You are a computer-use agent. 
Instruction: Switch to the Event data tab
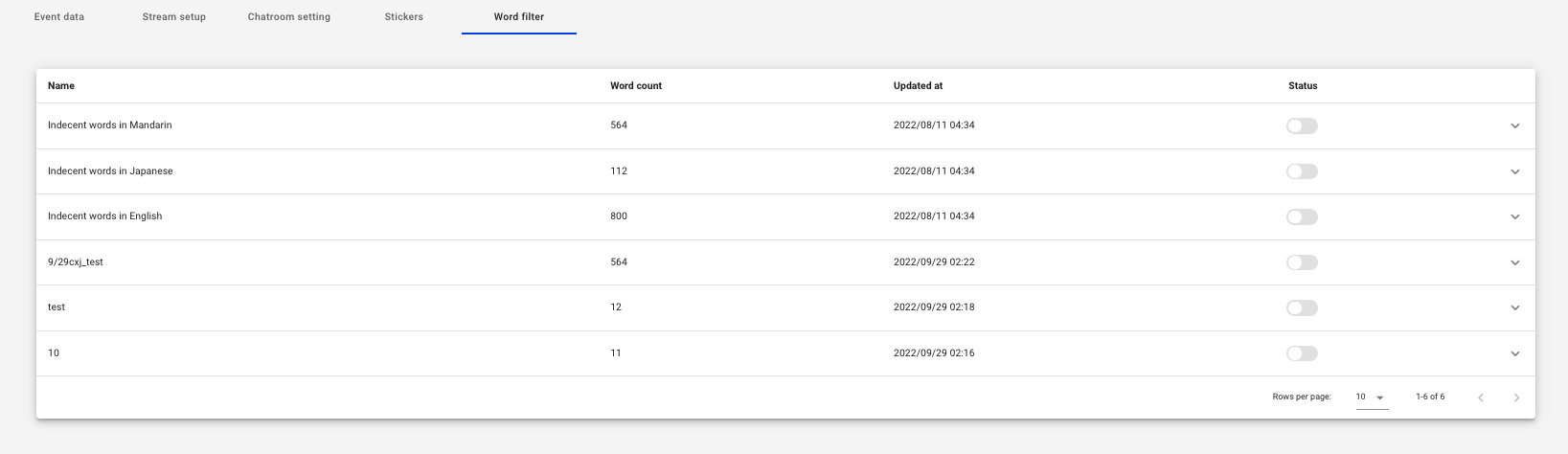[x=59, y=17]
